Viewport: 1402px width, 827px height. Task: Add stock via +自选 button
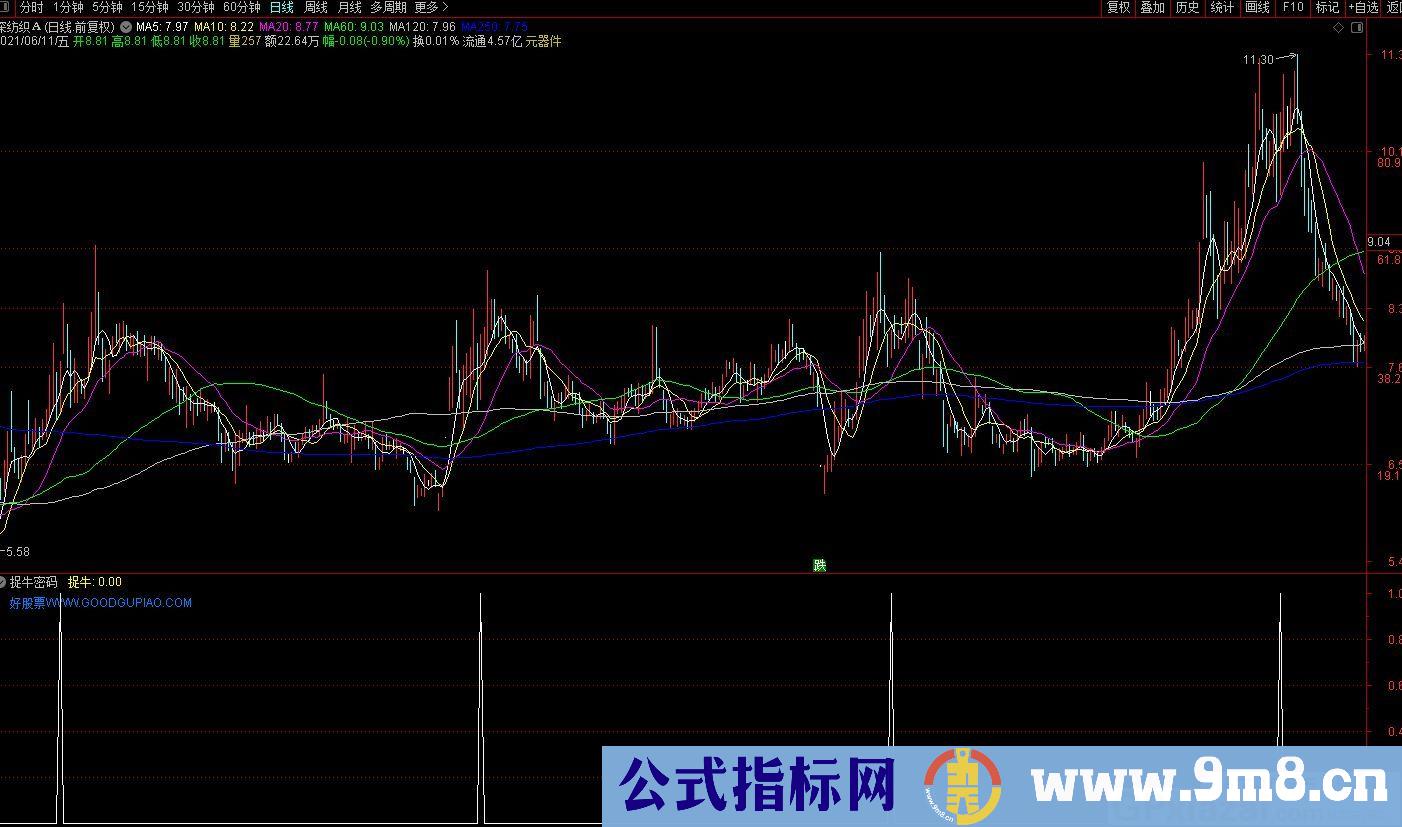pyautogui.click(x=1363, y=7)
